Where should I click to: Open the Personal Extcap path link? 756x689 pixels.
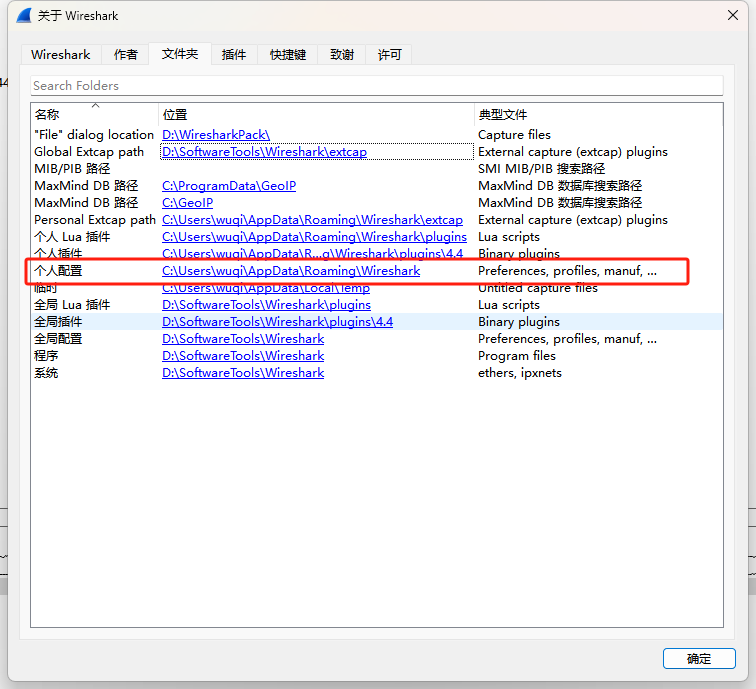pyautogui.click(x=312, y=220)
